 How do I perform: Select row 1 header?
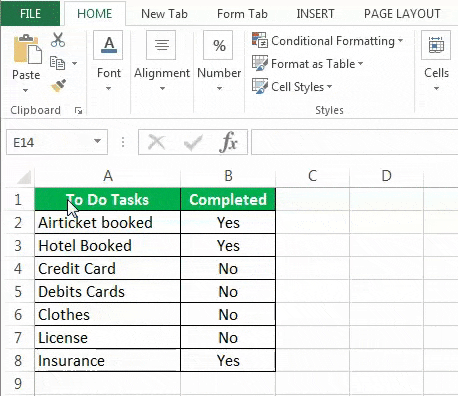pos(18,200)
